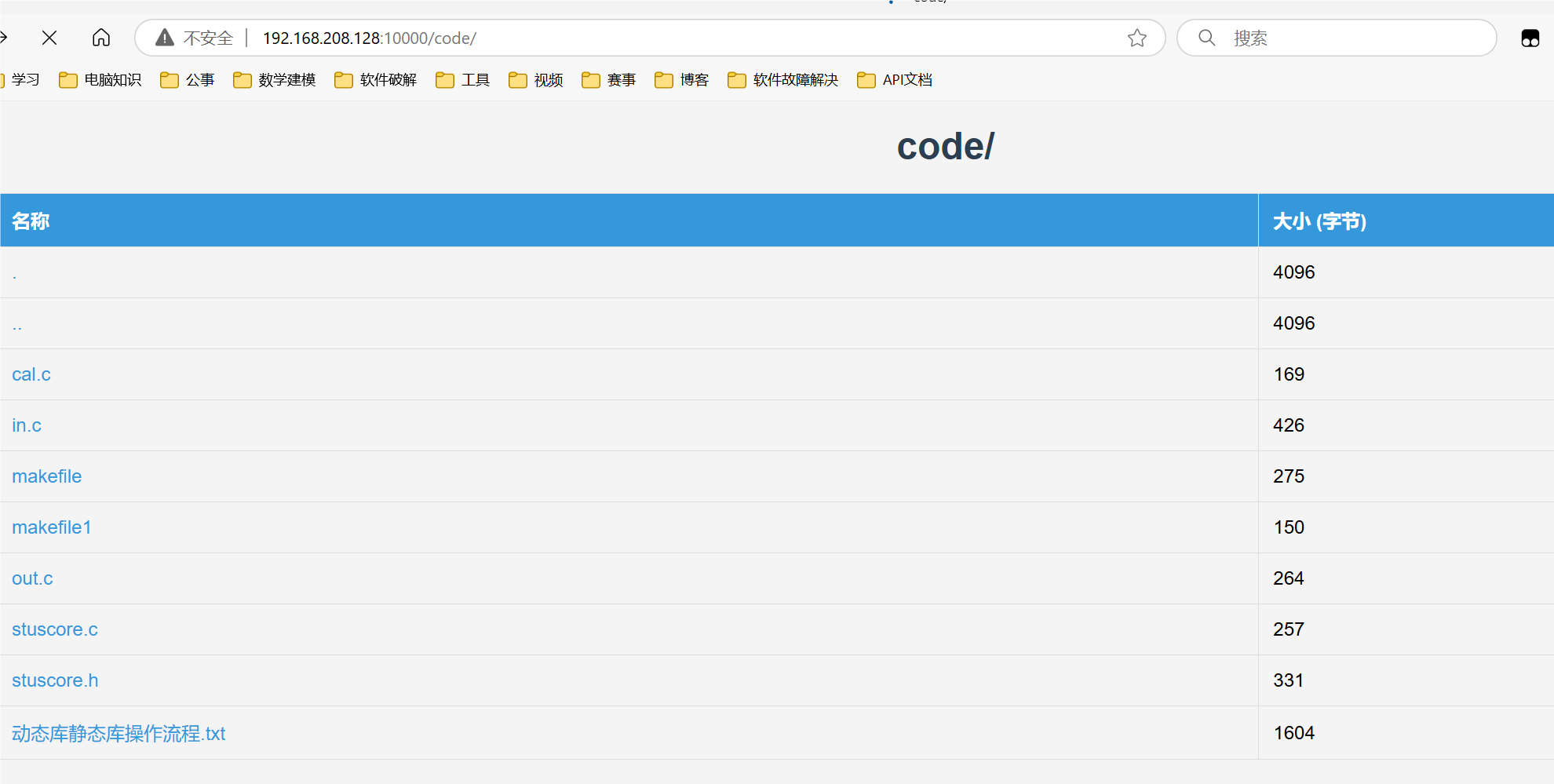Select the size value 169
This screenshot has width=1554, height=784.
[x=1289, y=374]
